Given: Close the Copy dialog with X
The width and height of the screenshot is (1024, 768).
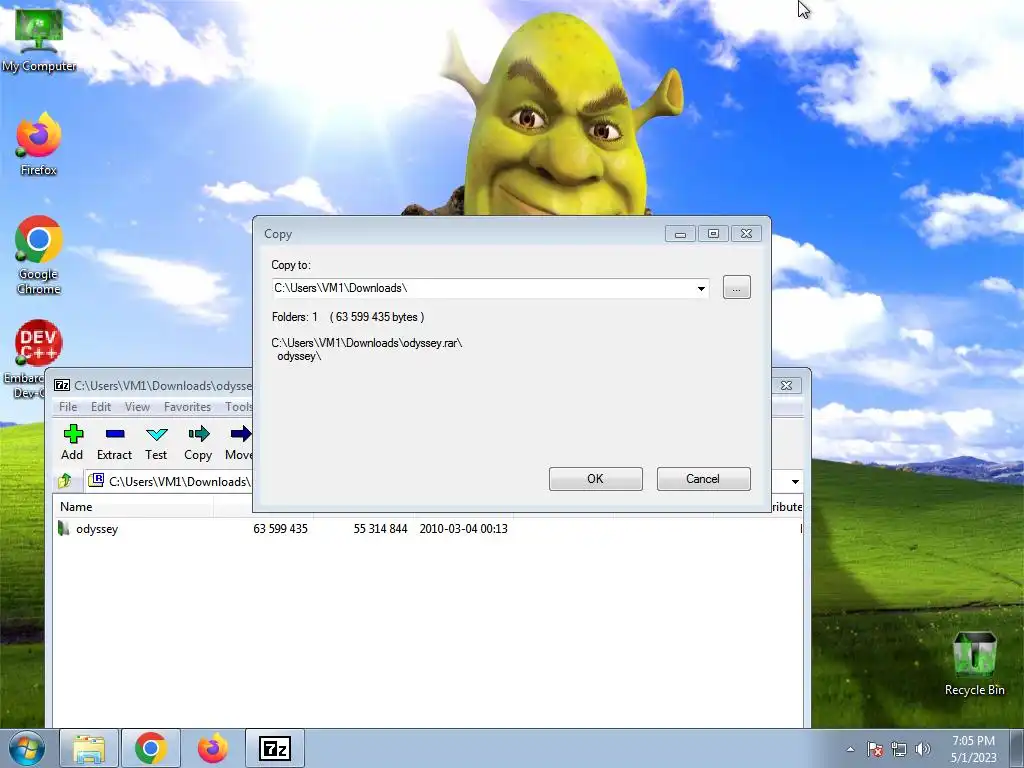Looking at the screenshot, I should coord(746,233).
